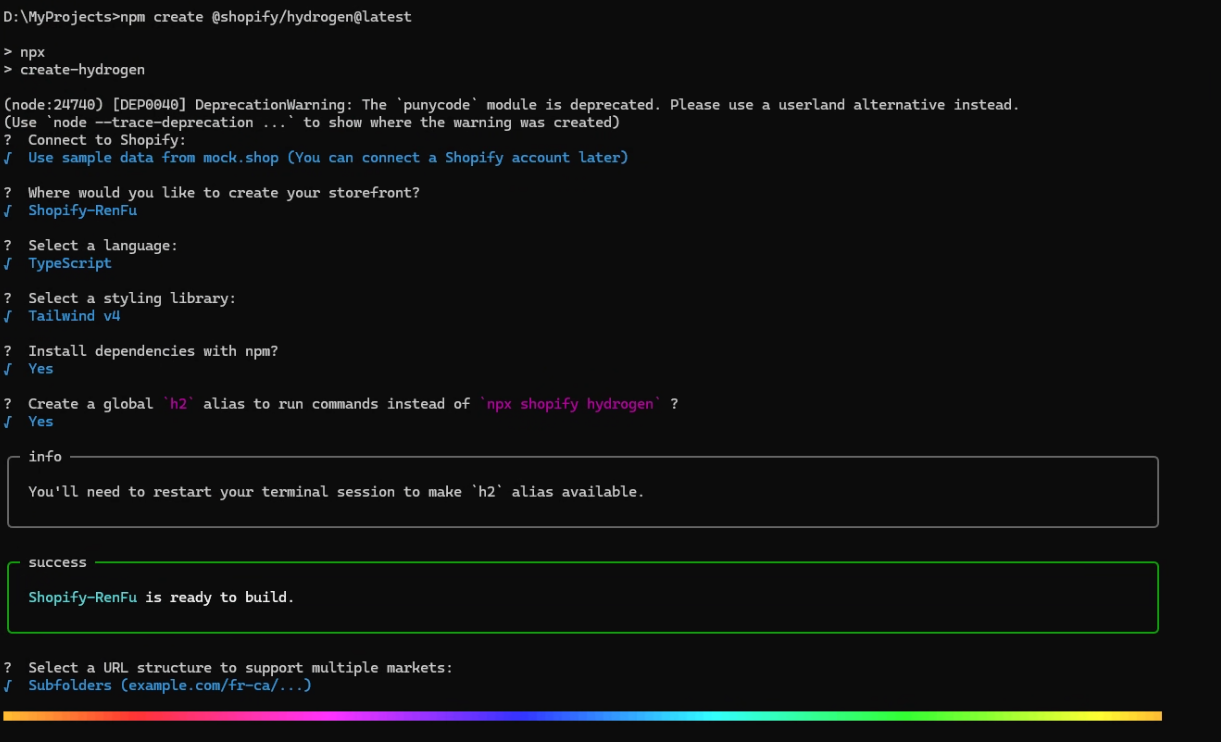Click the 'success' box label

57,563
